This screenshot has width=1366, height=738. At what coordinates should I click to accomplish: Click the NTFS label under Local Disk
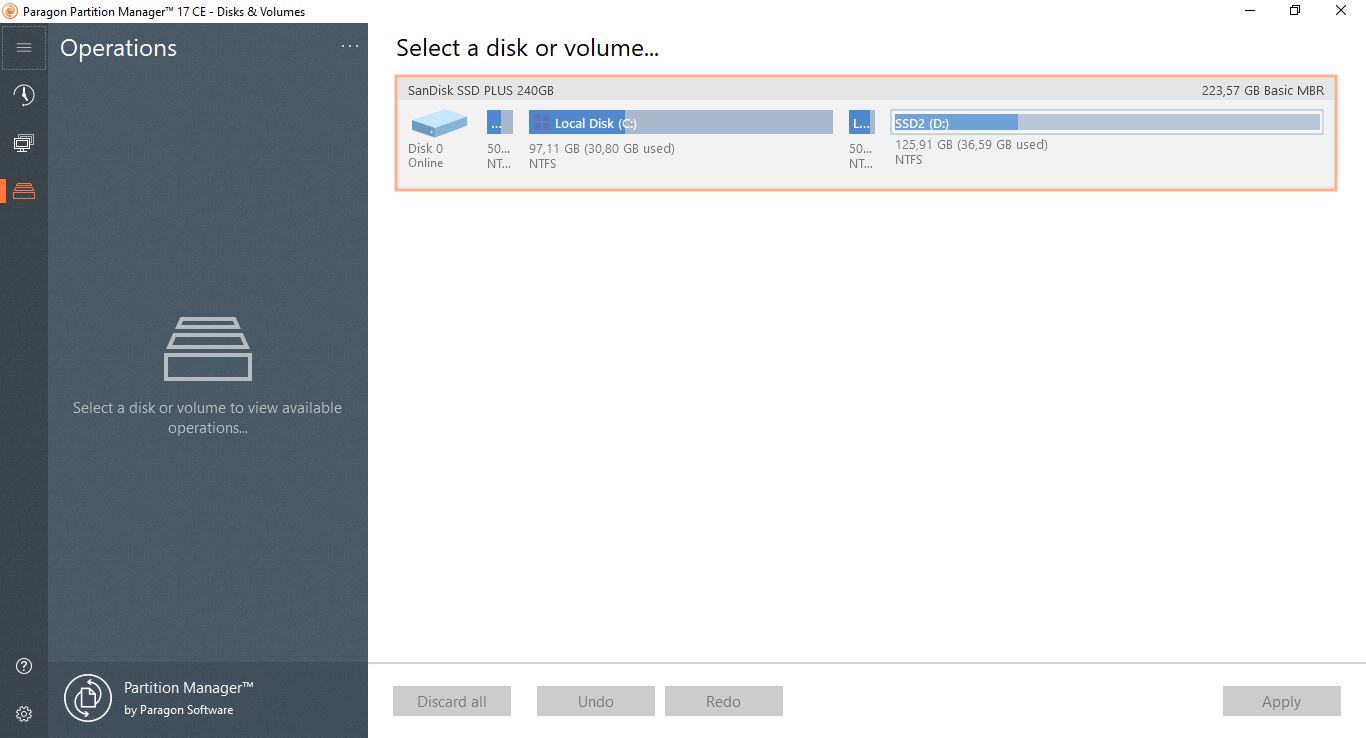click(x=542, y=163)
